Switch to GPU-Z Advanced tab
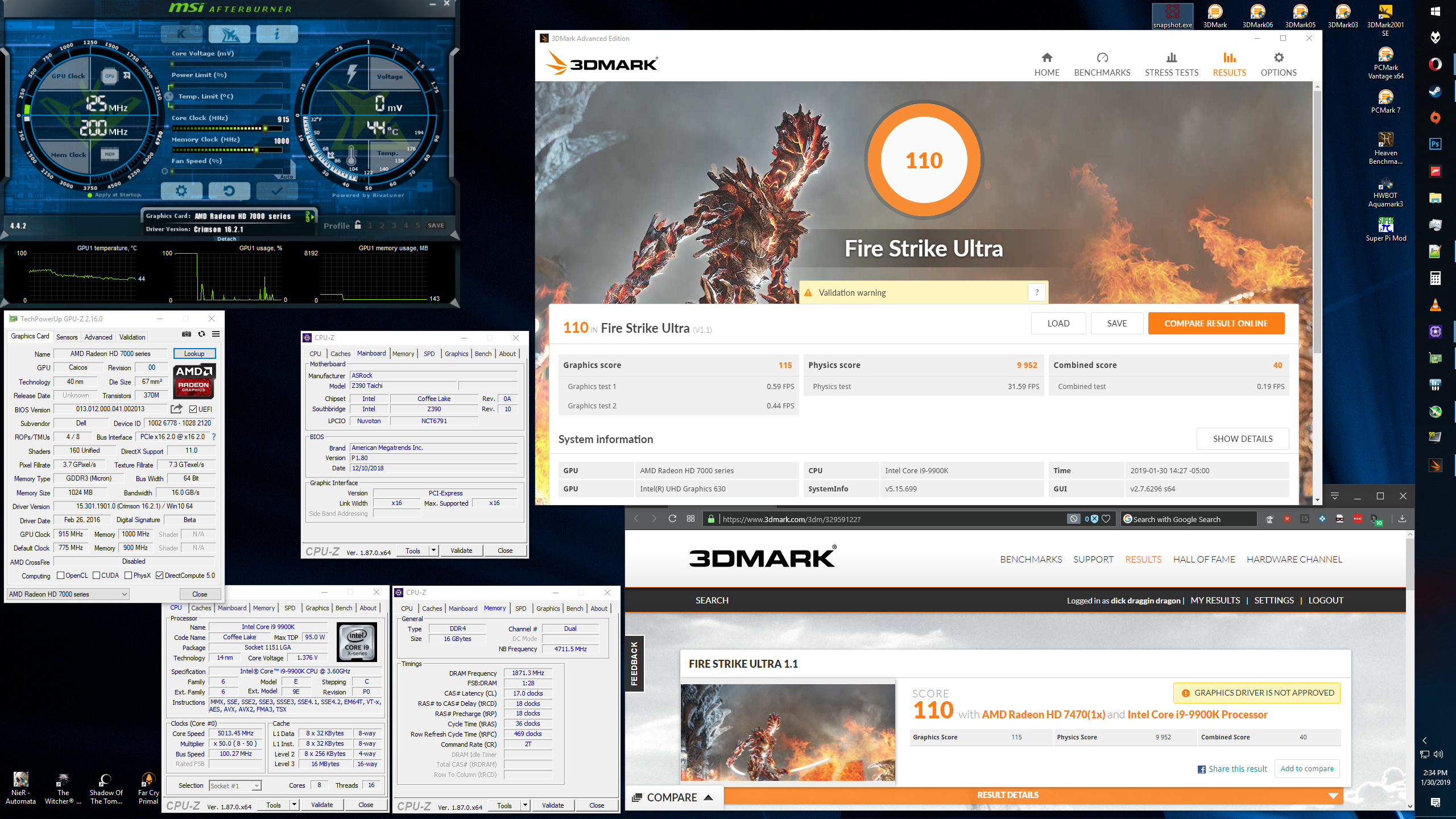Image resolution: width=1456 pixels, height=819 pixels. pos(98,337)
